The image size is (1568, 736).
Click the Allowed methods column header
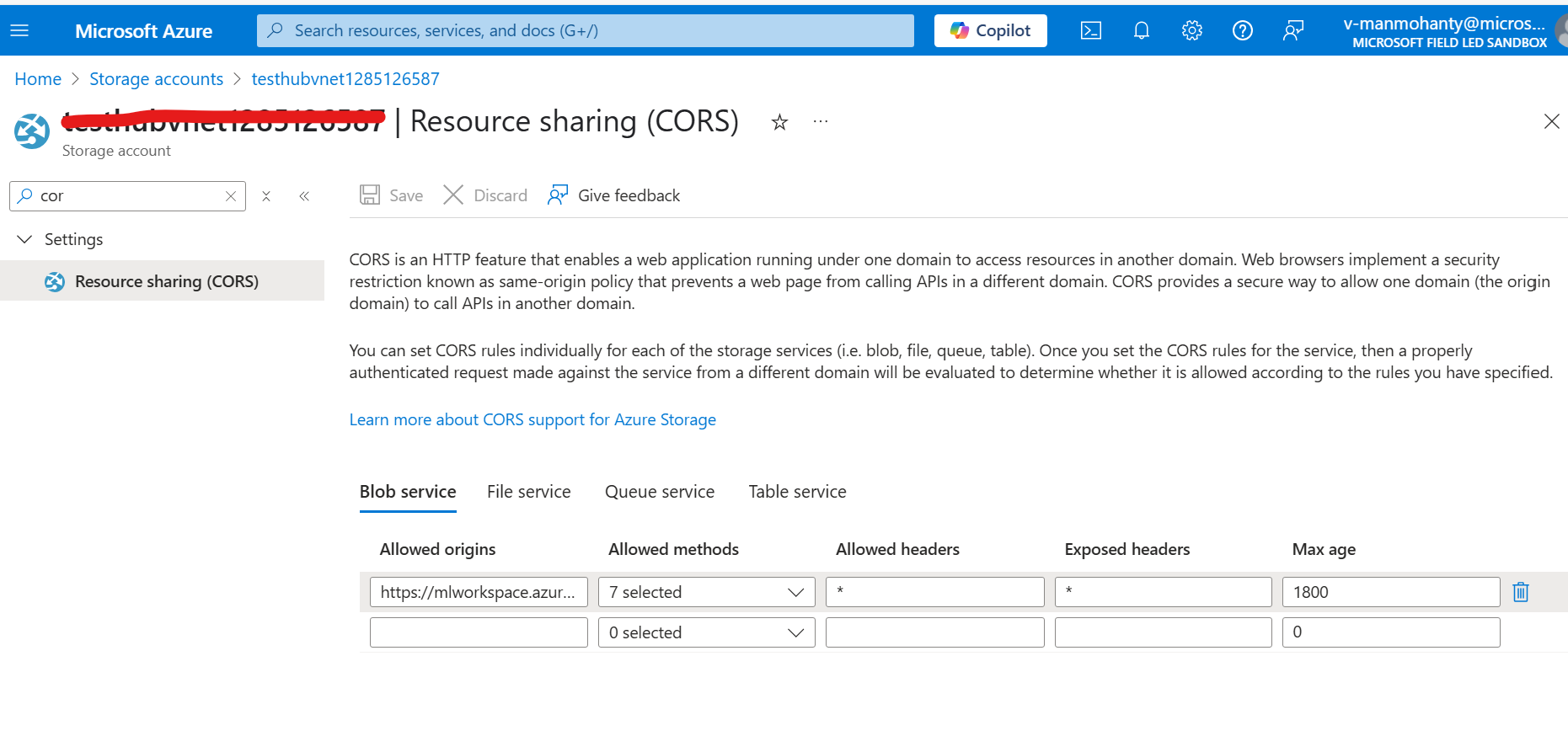673,549
